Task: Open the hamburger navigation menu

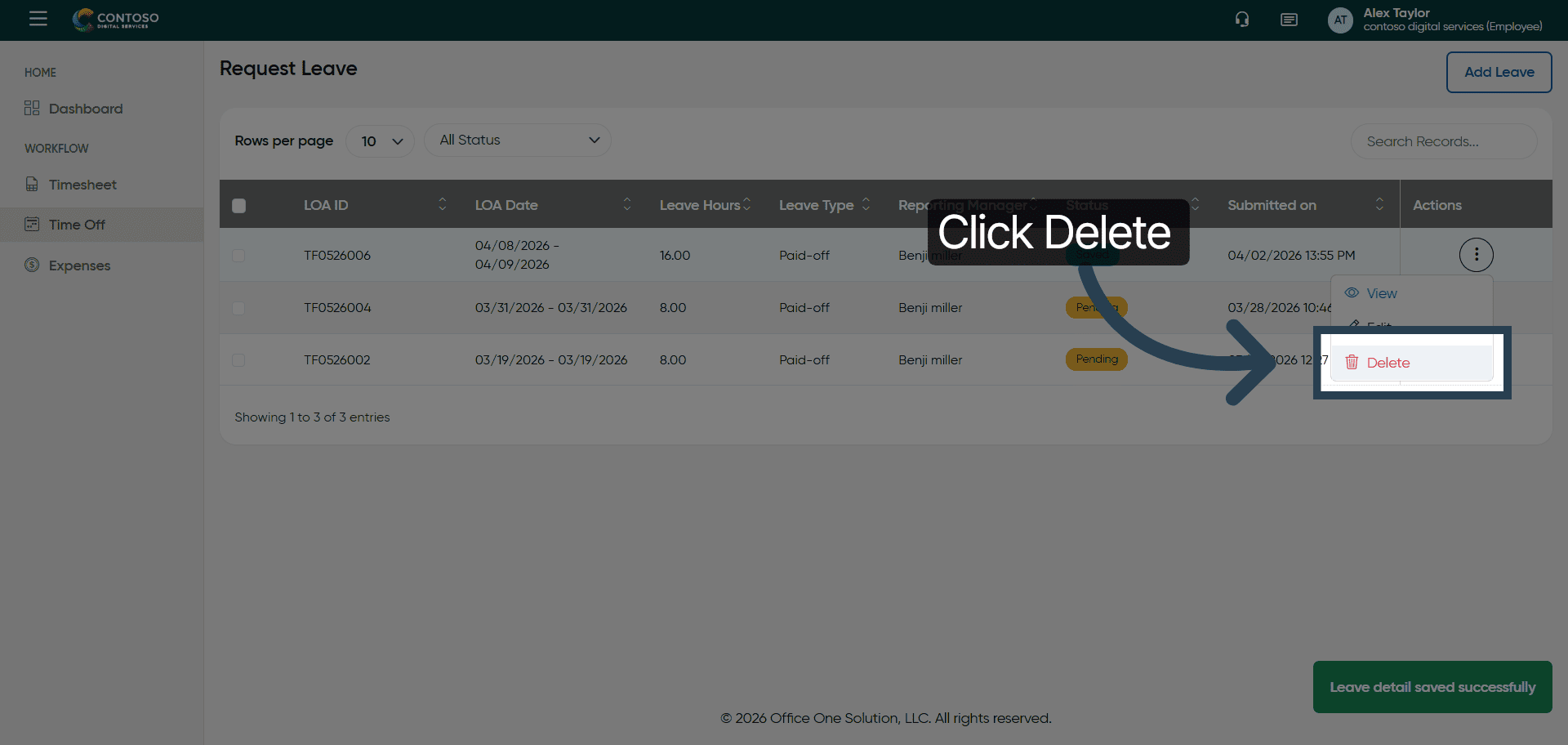Action: pos(38,19)
